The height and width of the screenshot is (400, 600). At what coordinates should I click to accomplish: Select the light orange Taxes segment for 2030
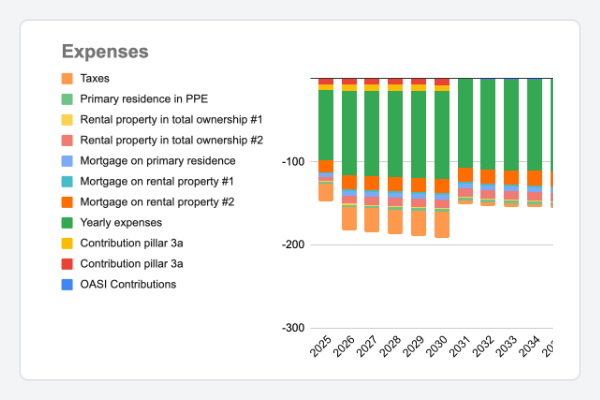pyautogui.click(x=441, y=224)
